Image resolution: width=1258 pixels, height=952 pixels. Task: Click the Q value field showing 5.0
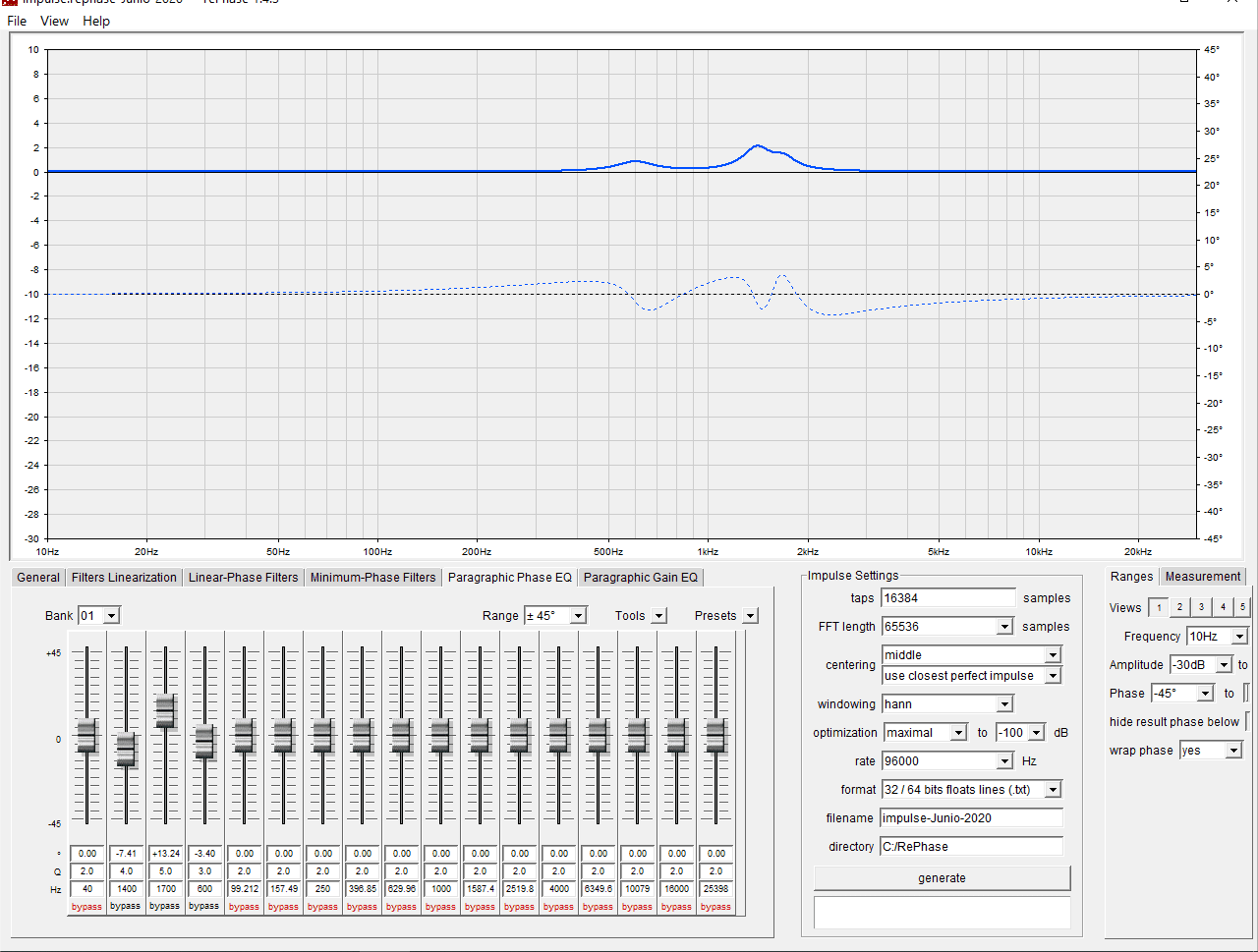[165, 871]
